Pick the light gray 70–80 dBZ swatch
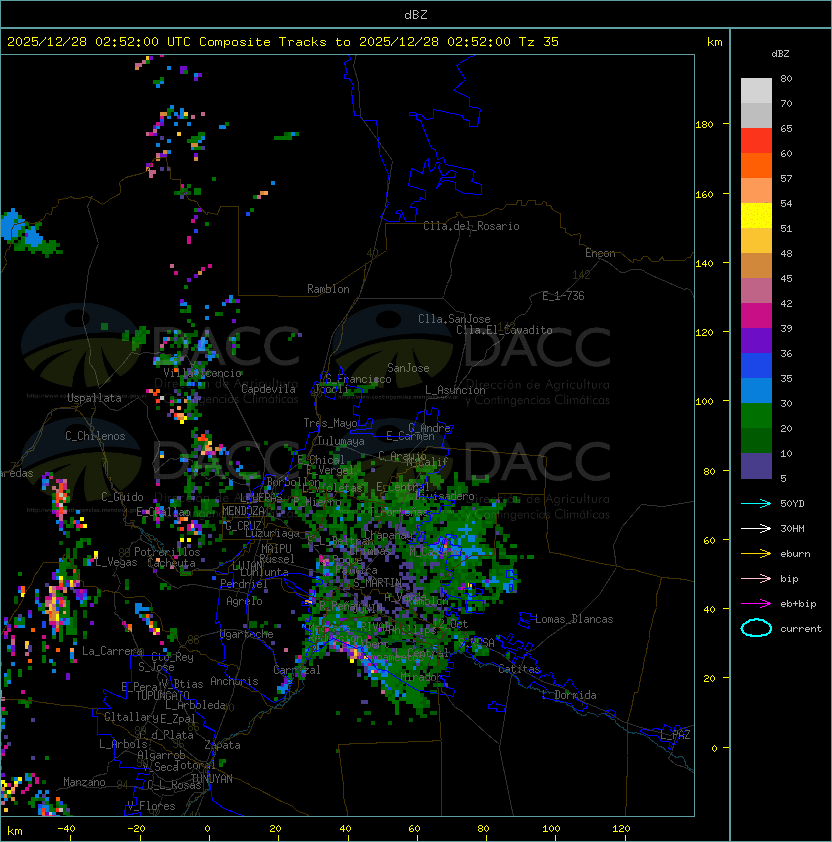 [x=756, y=91]
